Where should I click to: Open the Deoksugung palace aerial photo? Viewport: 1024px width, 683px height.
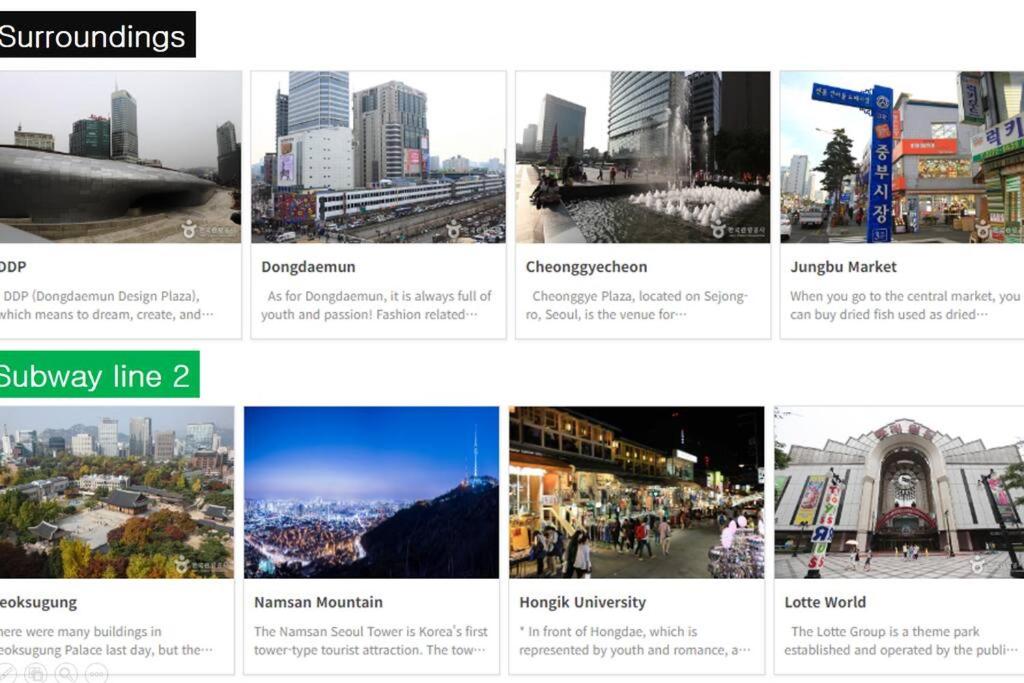coord(117,492)
